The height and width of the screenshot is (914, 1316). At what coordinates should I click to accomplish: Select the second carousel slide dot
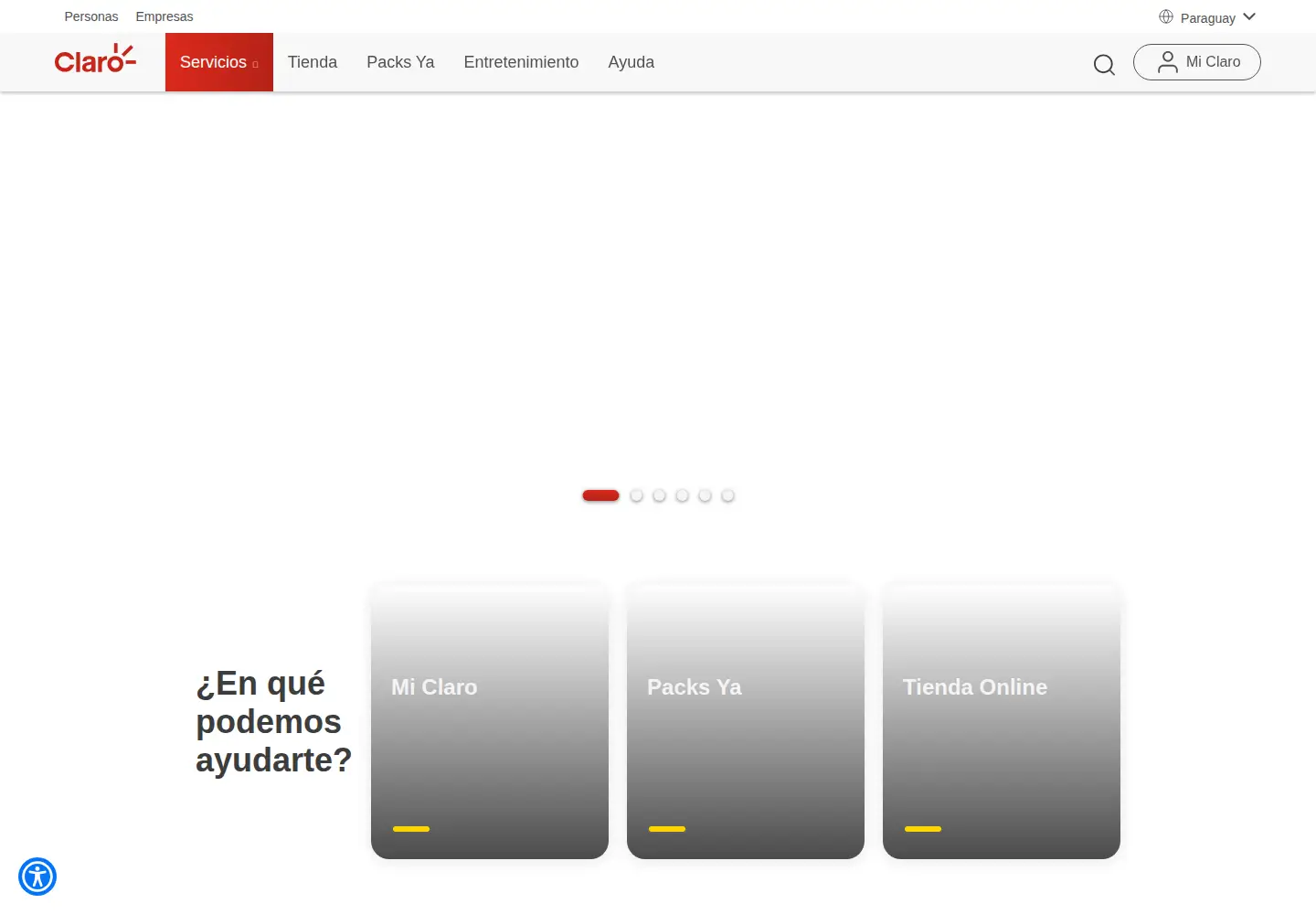pos(636,495)
